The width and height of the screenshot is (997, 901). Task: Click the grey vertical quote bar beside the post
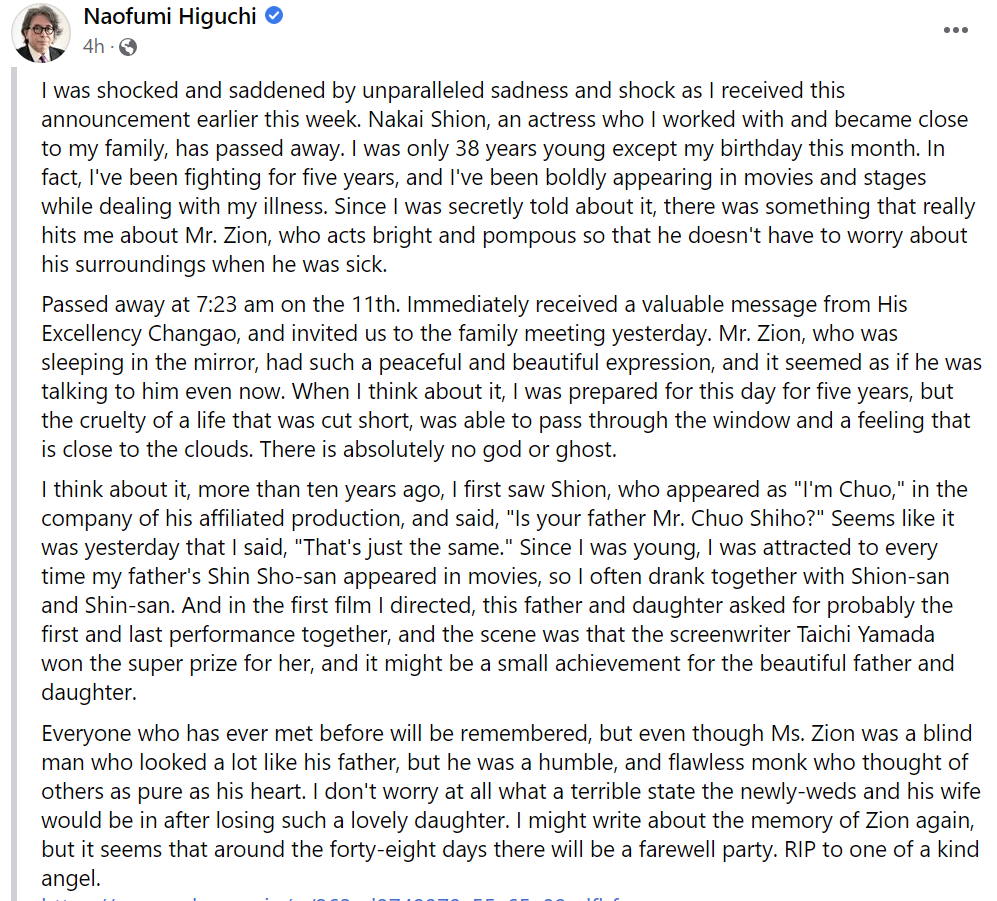(15, 480)
